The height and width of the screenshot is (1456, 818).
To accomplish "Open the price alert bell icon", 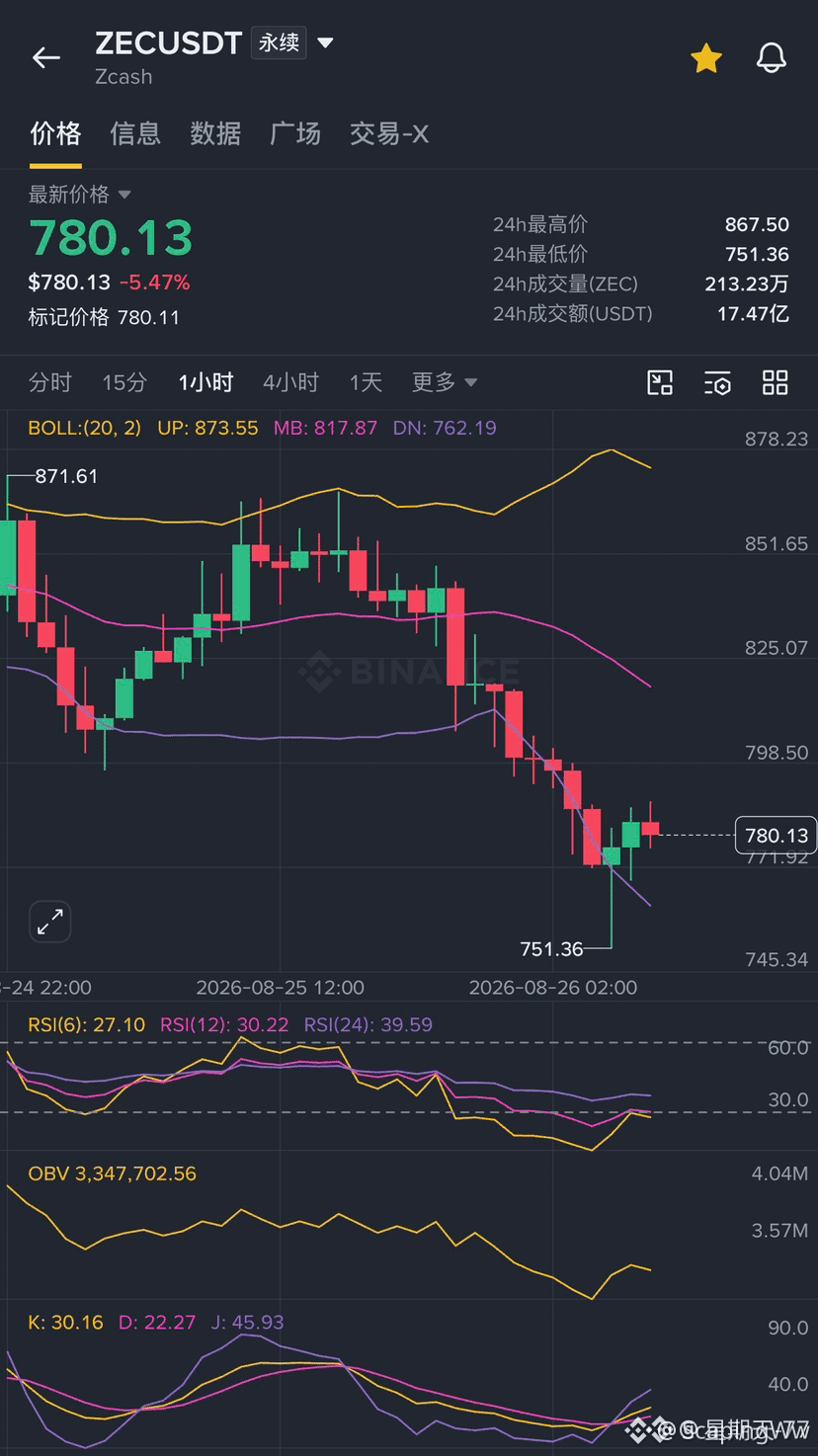I will click(772, 58).
